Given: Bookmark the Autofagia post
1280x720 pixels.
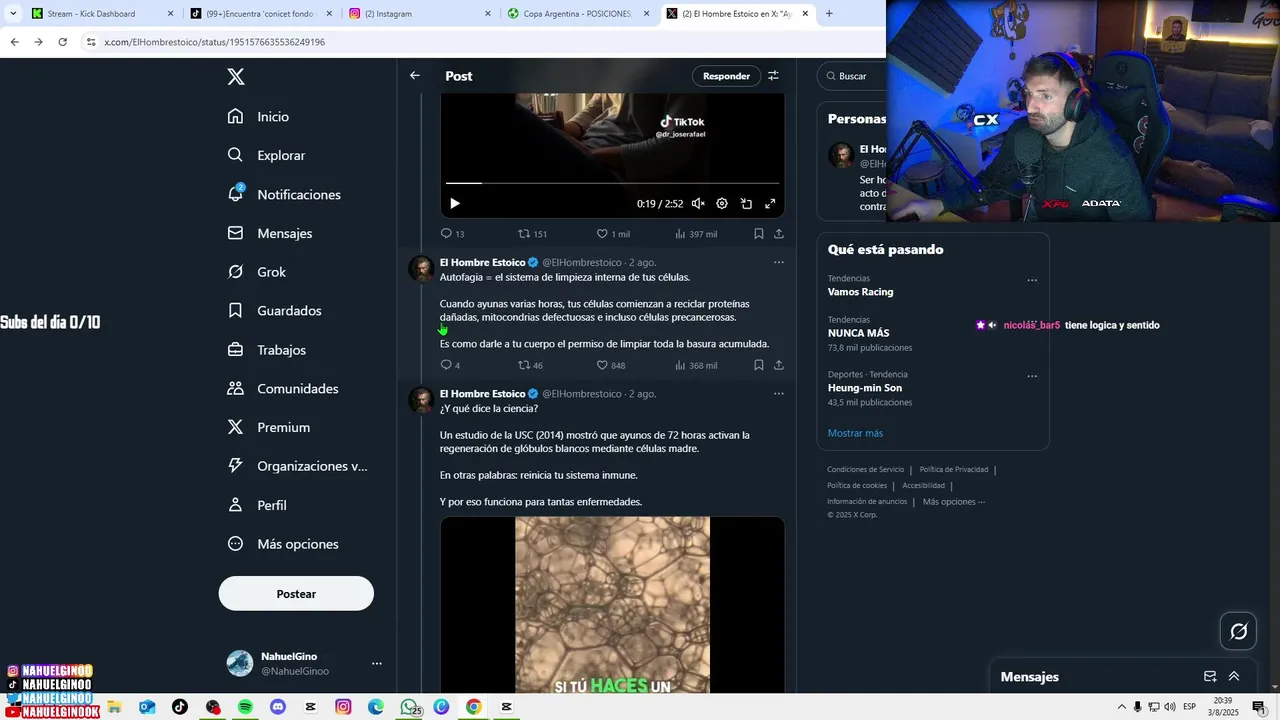Looking at the screenshot, I should point(759,365).
